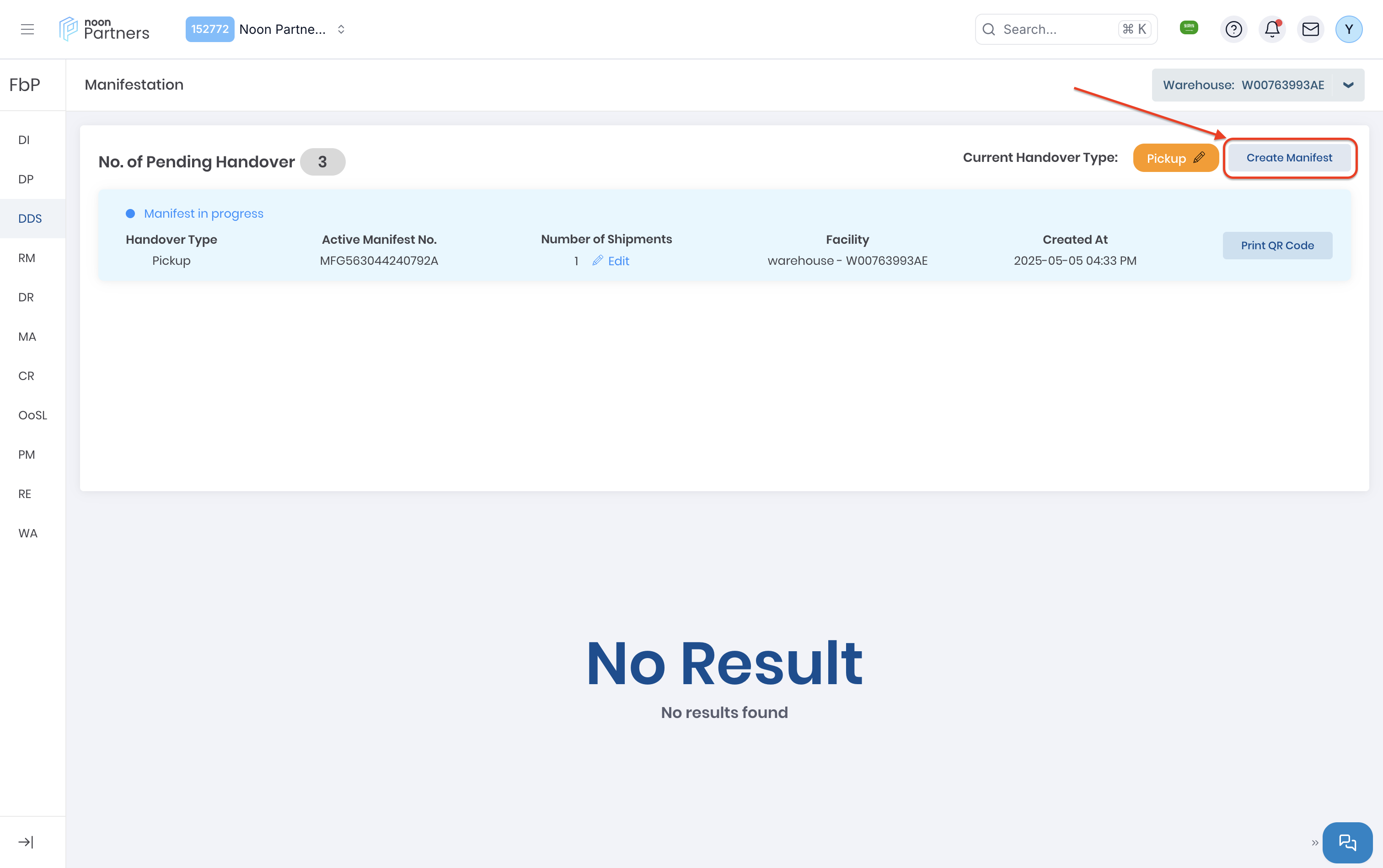Click the Command K shortcut badge

pos(1134,29)
